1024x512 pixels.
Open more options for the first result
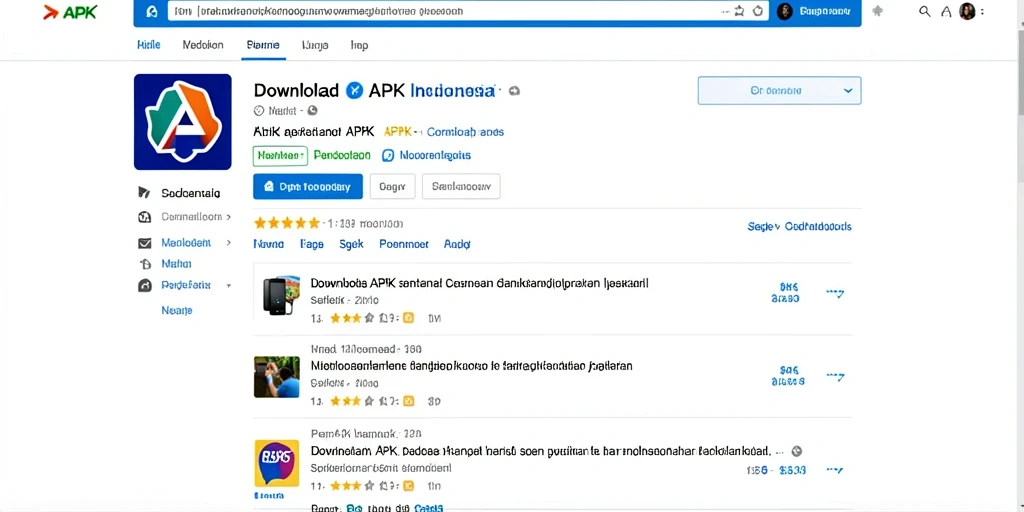[835, 293]
